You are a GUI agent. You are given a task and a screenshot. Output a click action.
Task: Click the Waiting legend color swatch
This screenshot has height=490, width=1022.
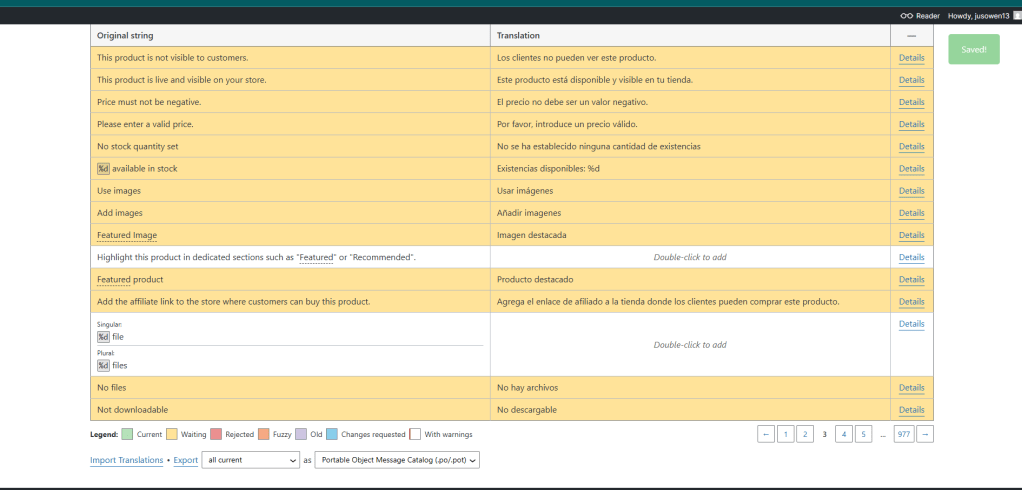coord(172,434)
